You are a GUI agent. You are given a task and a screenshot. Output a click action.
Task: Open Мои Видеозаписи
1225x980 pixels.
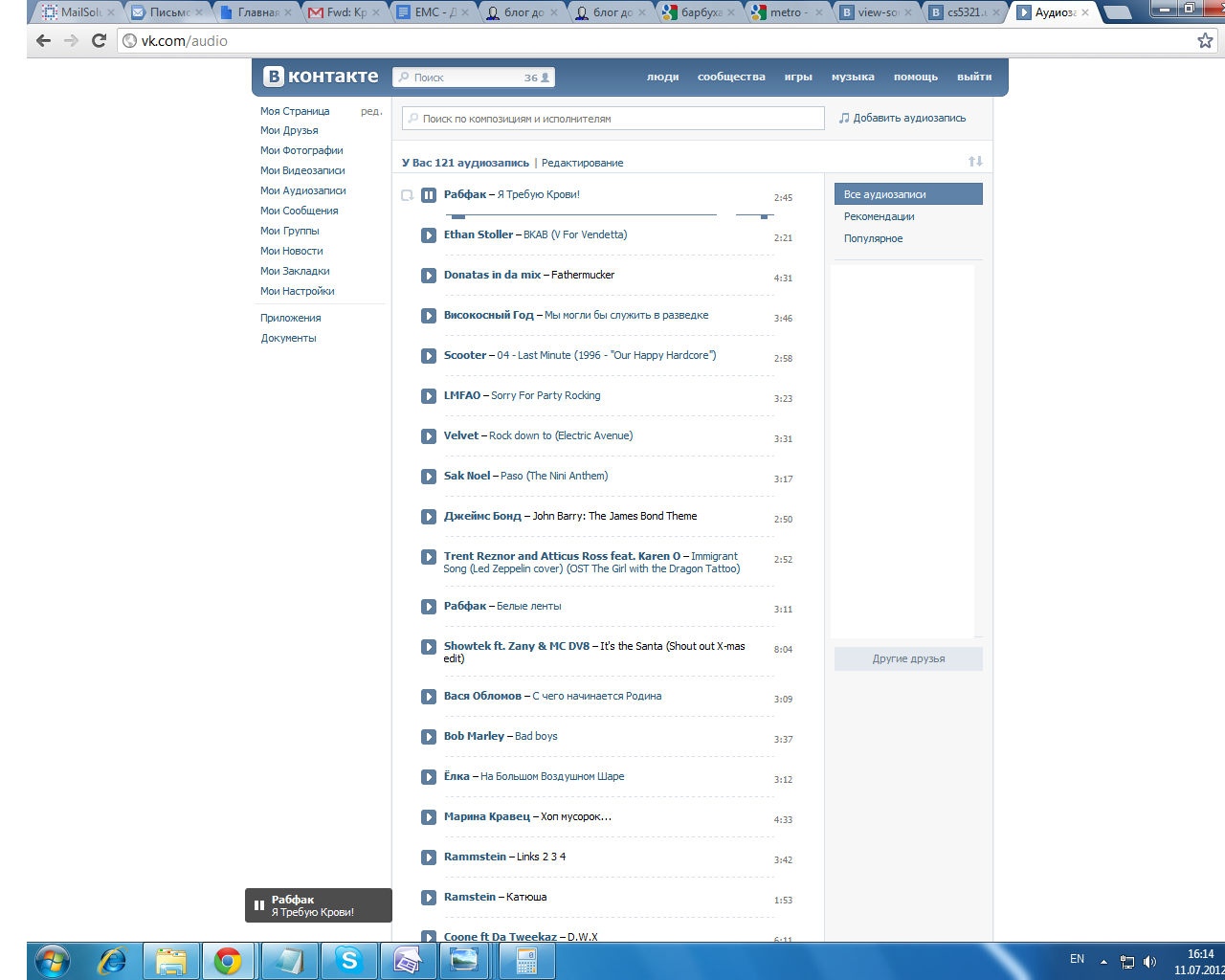tap(302, 170)
